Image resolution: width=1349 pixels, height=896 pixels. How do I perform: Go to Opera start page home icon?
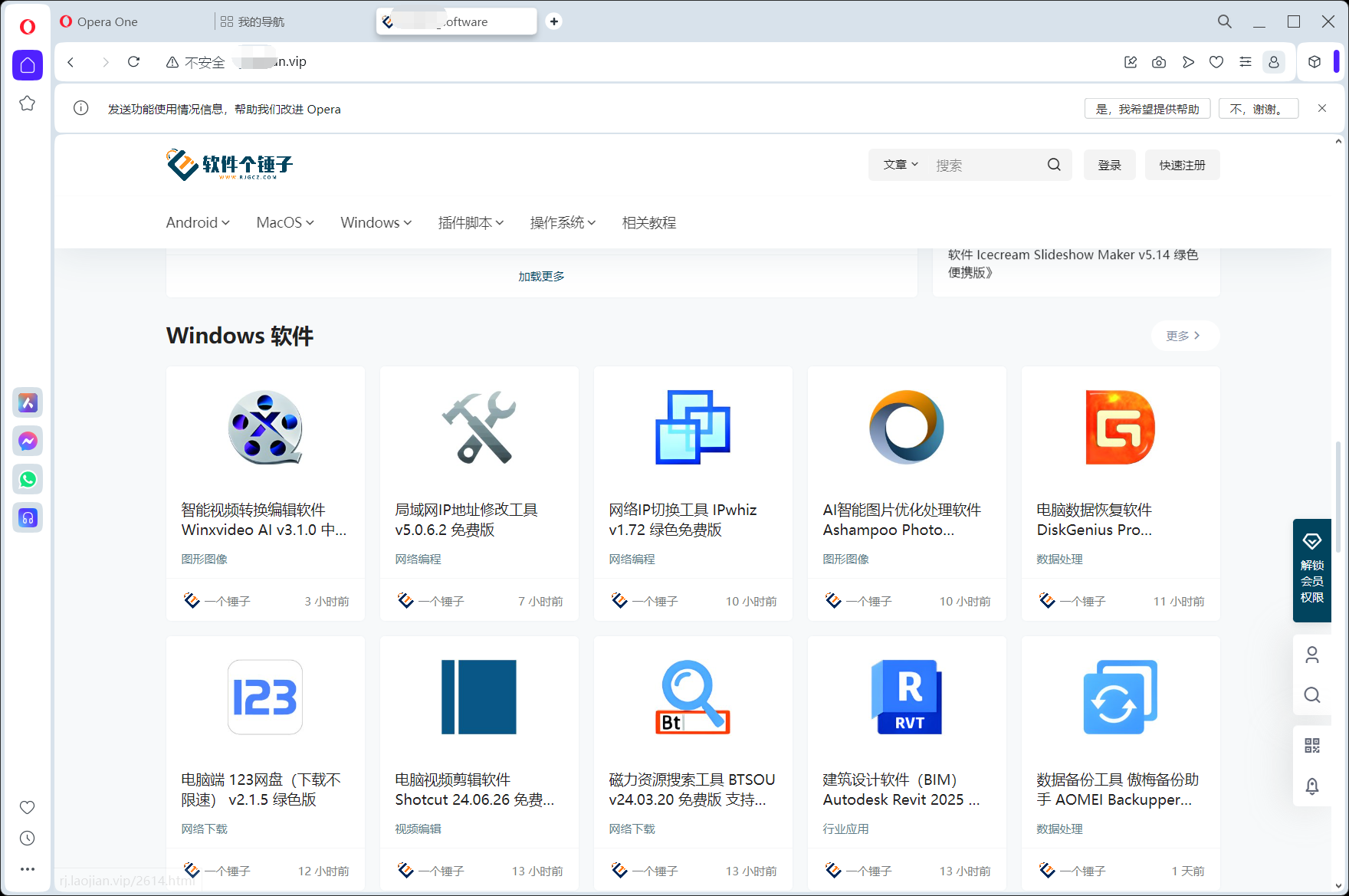[28, 65]
